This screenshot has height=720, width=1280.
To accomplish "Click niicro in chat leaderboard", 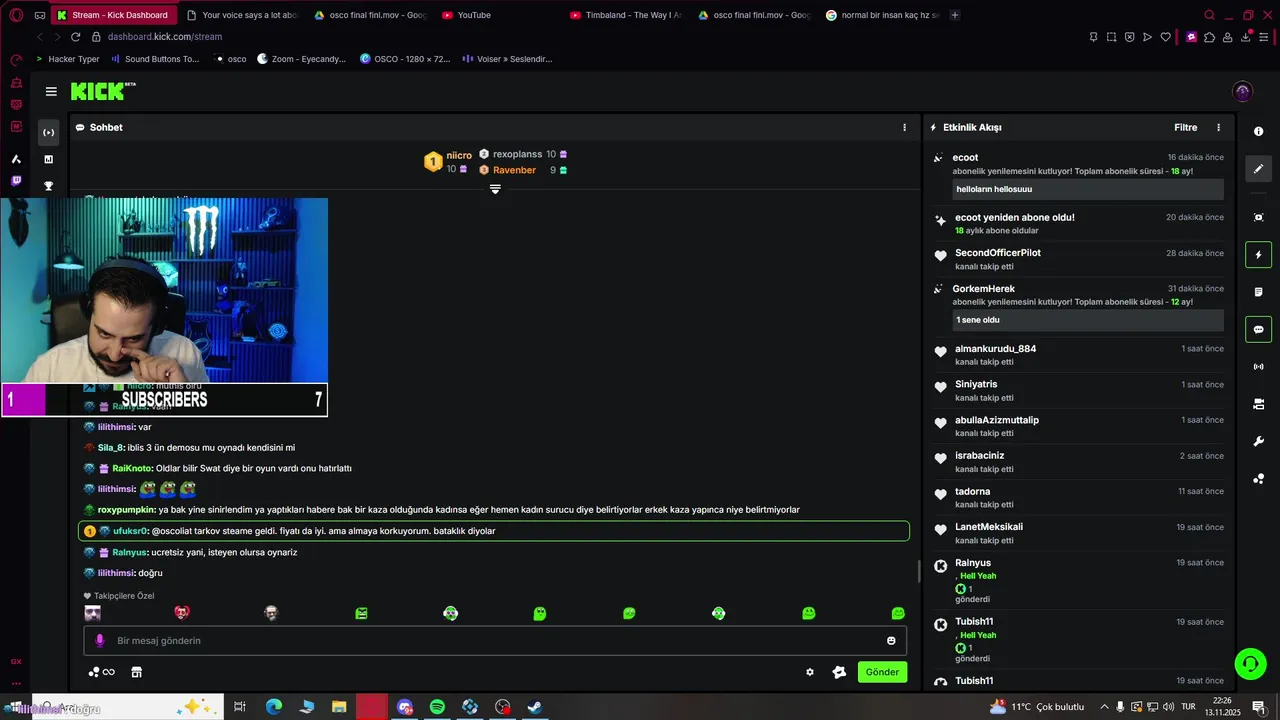I will [459, 155].
